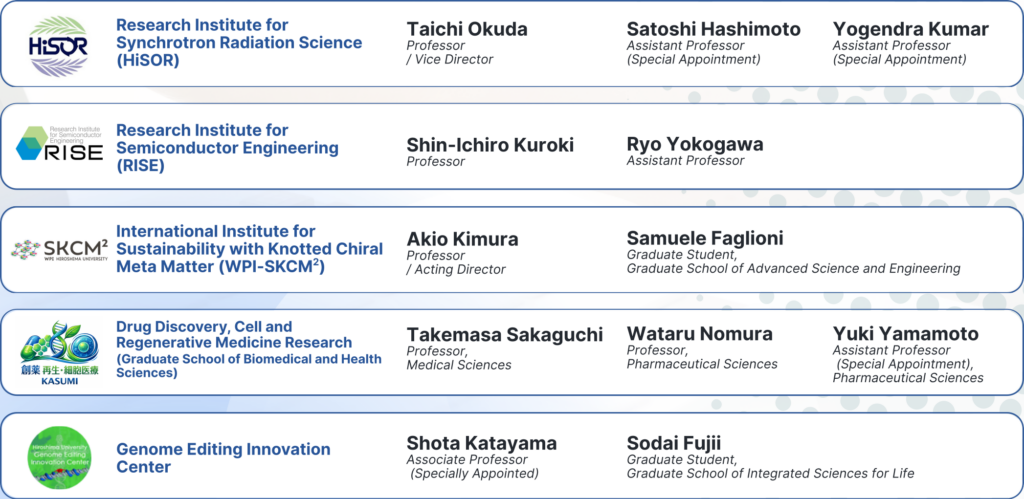Click on Yogendra Kumar's name
This screenshot has width=1024, height=499.
click(910, 29)
